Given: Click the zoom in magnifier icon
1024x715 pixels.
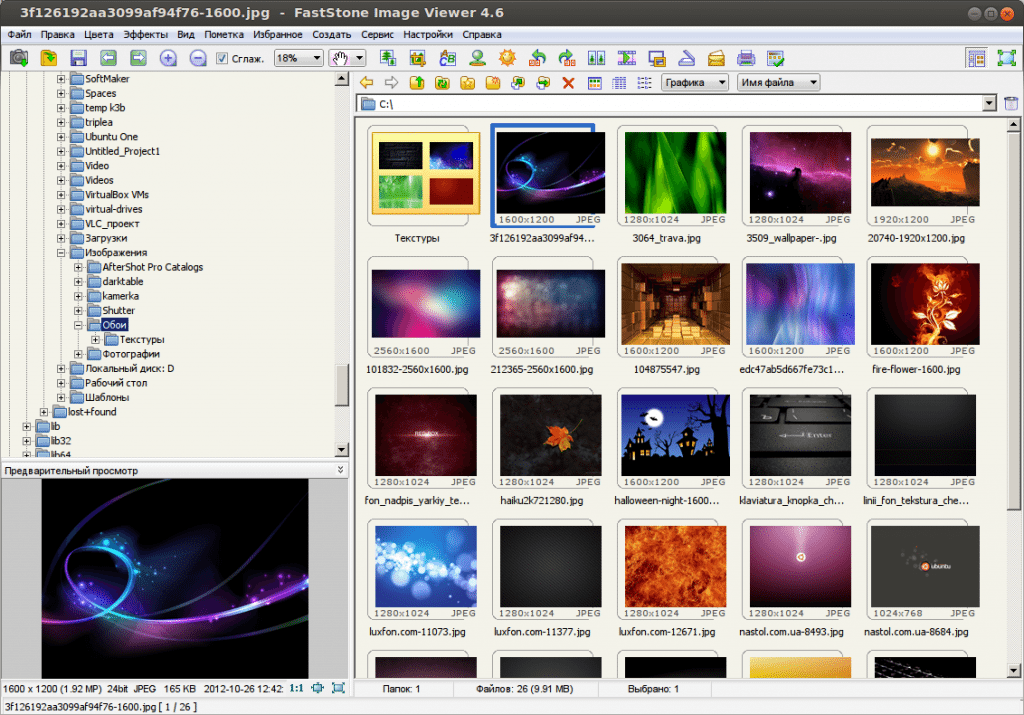Looking at the screenshot, I should coord(168,58).
